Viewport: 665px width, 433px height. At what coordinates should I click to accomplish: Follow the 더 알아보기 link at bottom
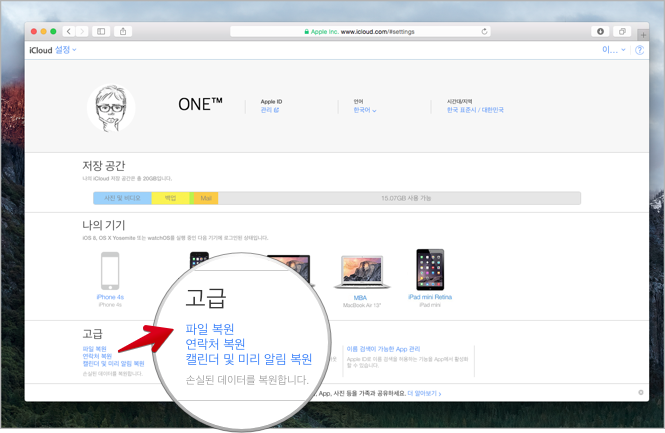pos(424,394)
